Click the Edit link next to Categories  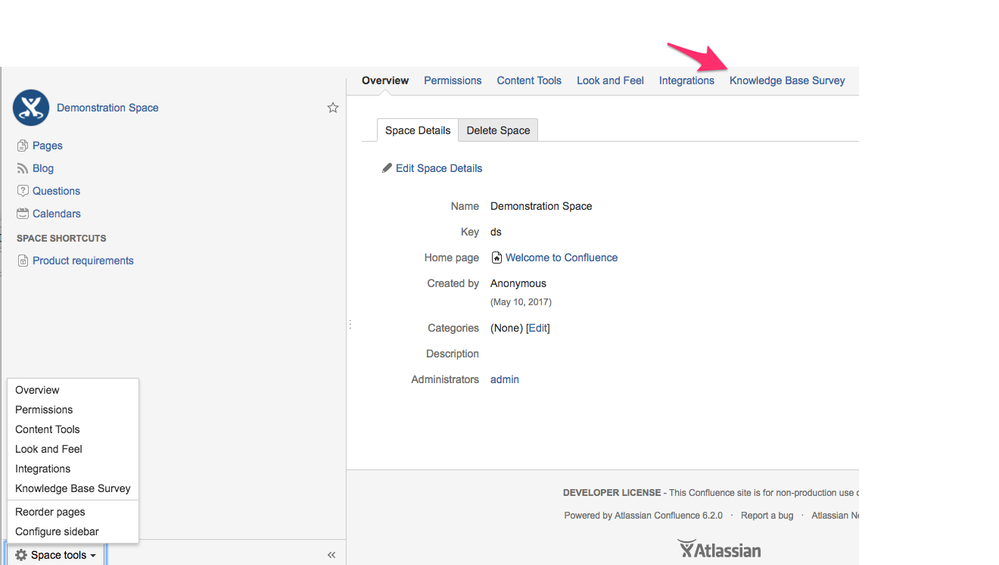pyautogui.click(x=538, y=328)
